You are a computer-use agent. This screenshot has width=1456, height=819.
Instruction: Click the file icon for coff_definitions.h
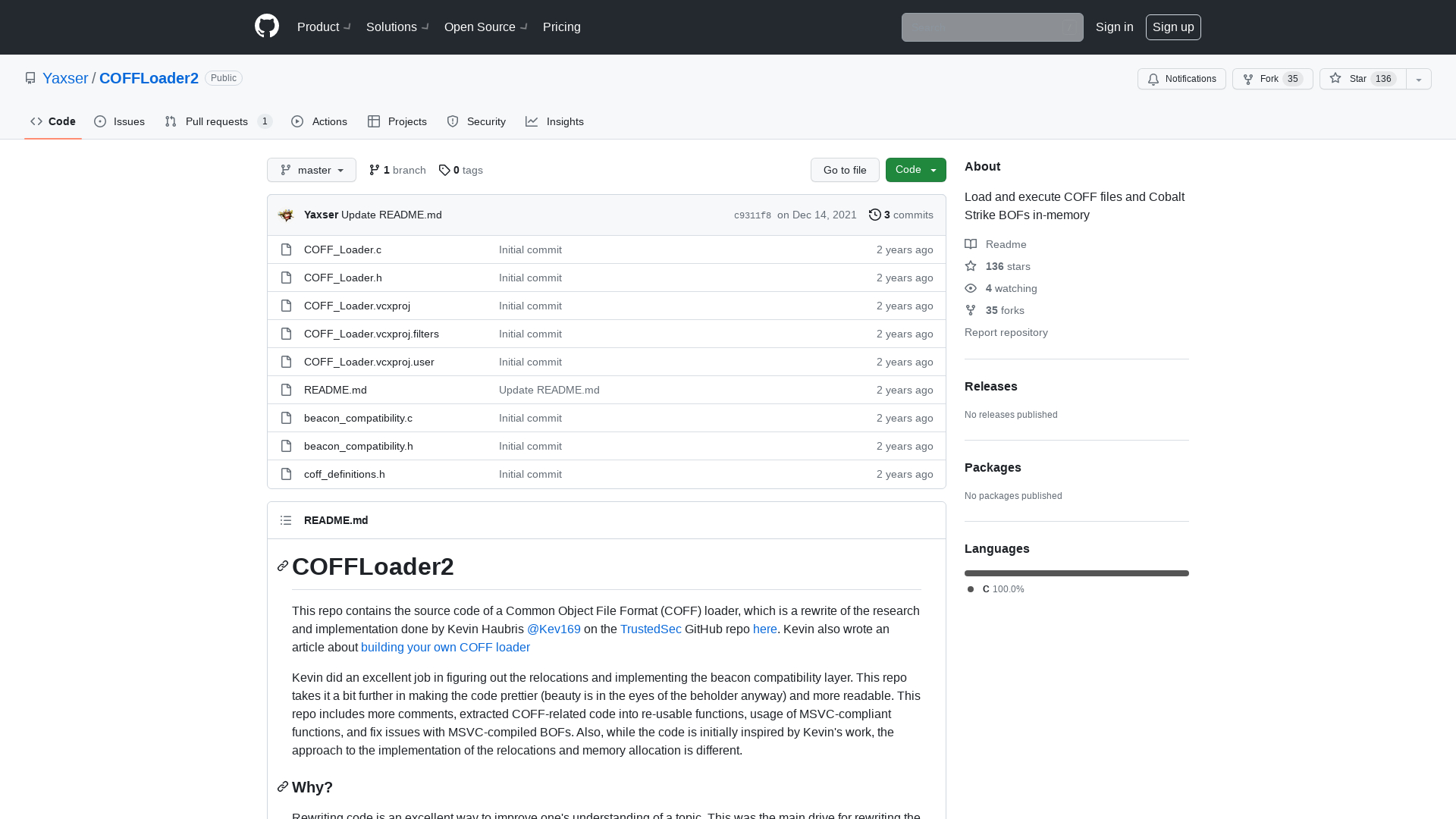coord(286,474)
